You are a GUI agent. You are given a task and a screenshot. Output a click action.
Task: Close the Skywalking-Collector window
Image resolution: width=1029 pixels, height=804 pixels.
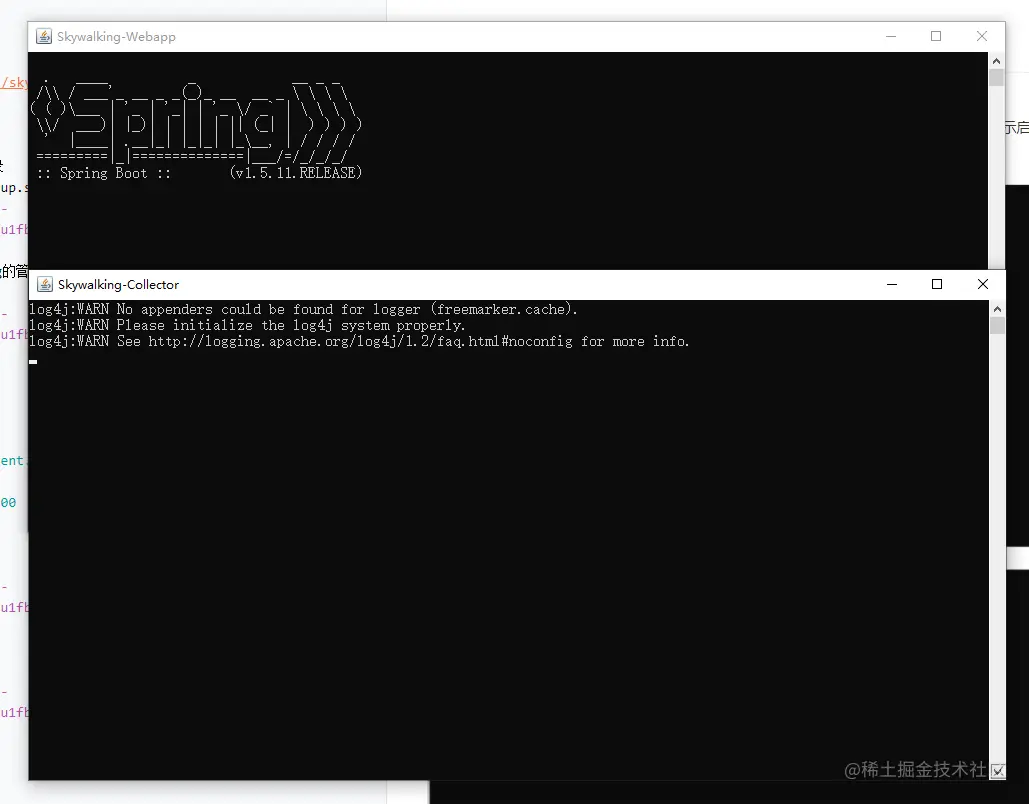click(x=982, y=284)
